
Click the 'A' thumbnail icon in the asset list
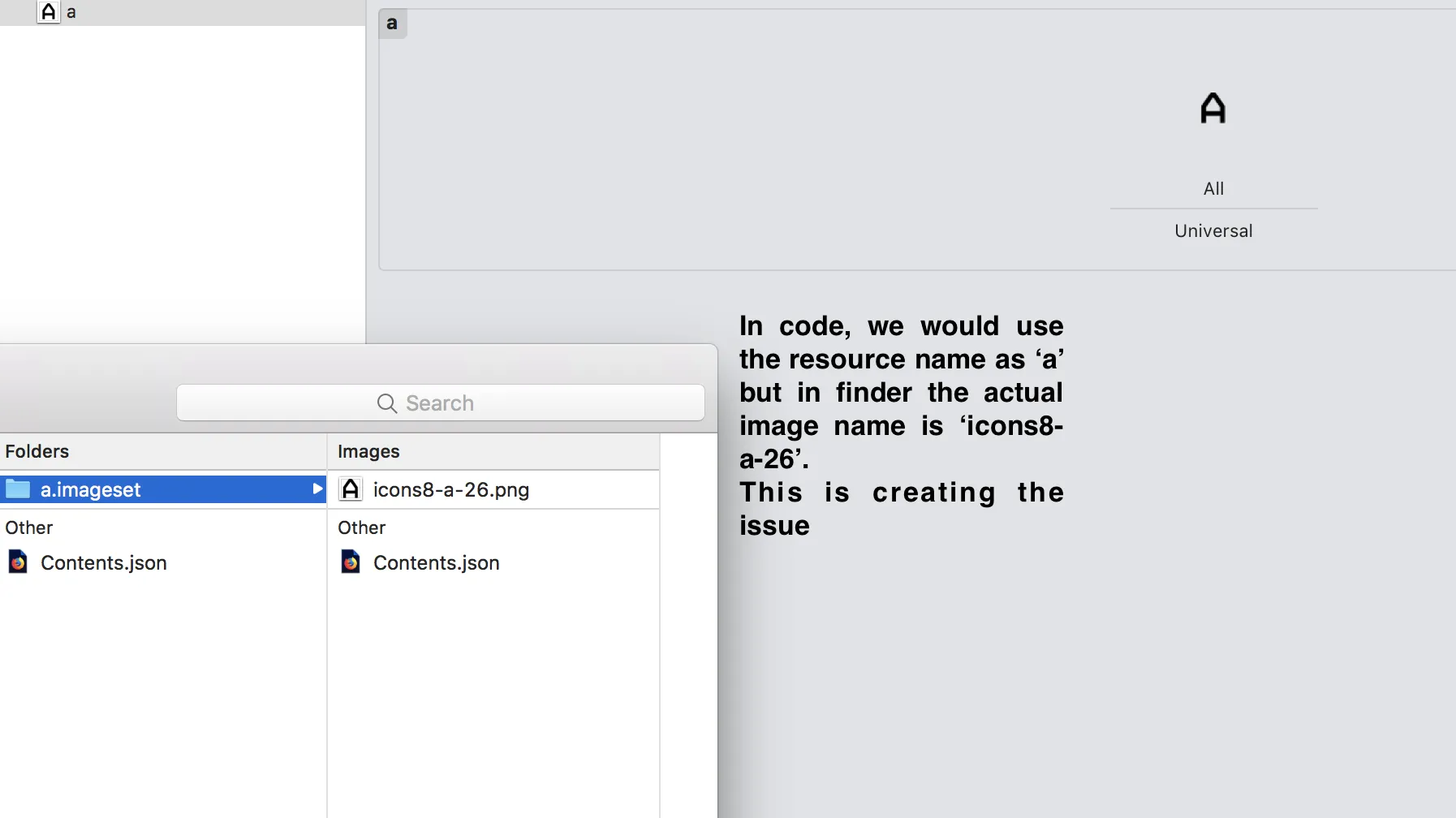(x=49, y=11)
